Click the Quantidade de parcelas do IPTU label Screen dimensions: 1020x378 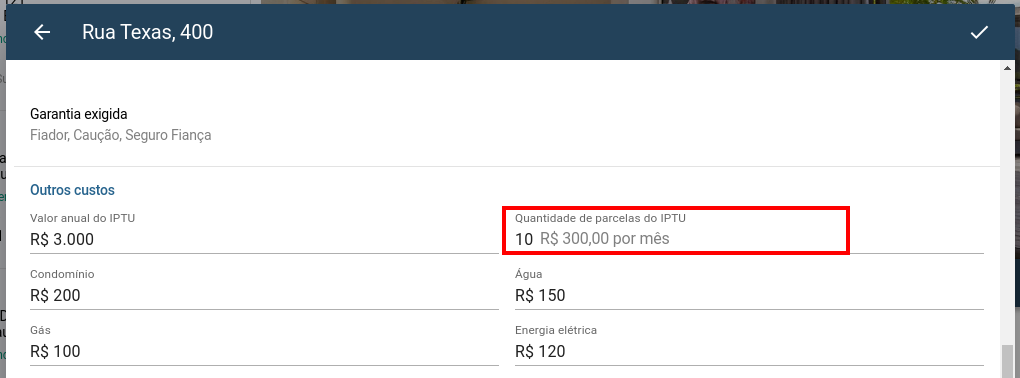(600, 218)
